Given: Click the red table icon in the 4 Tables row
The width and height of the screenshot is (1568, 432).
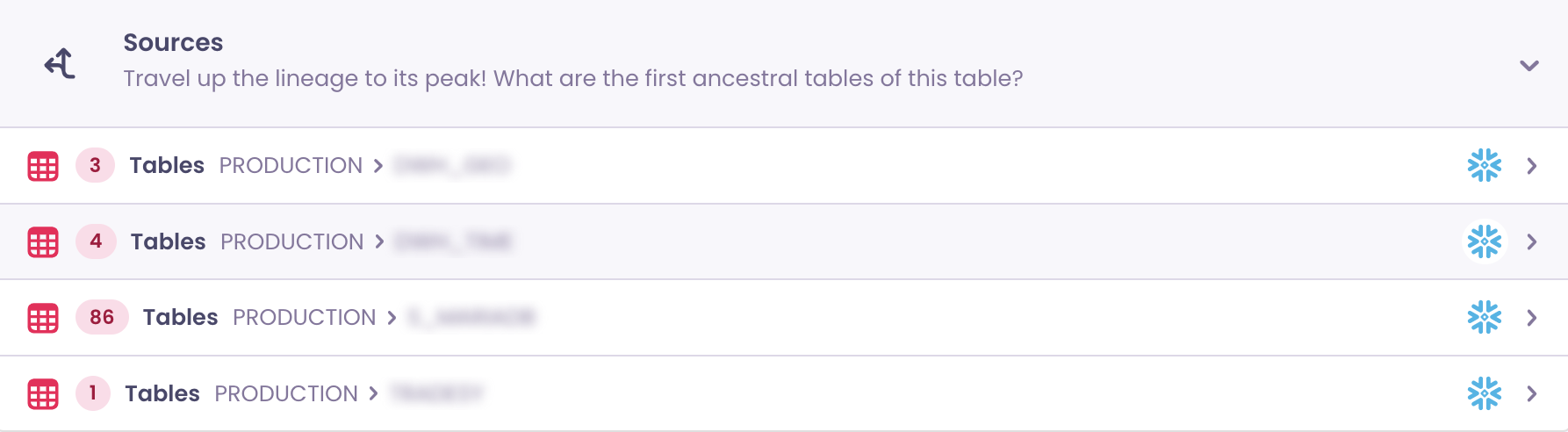Looking at the screenshot, I should click(43, 242).
